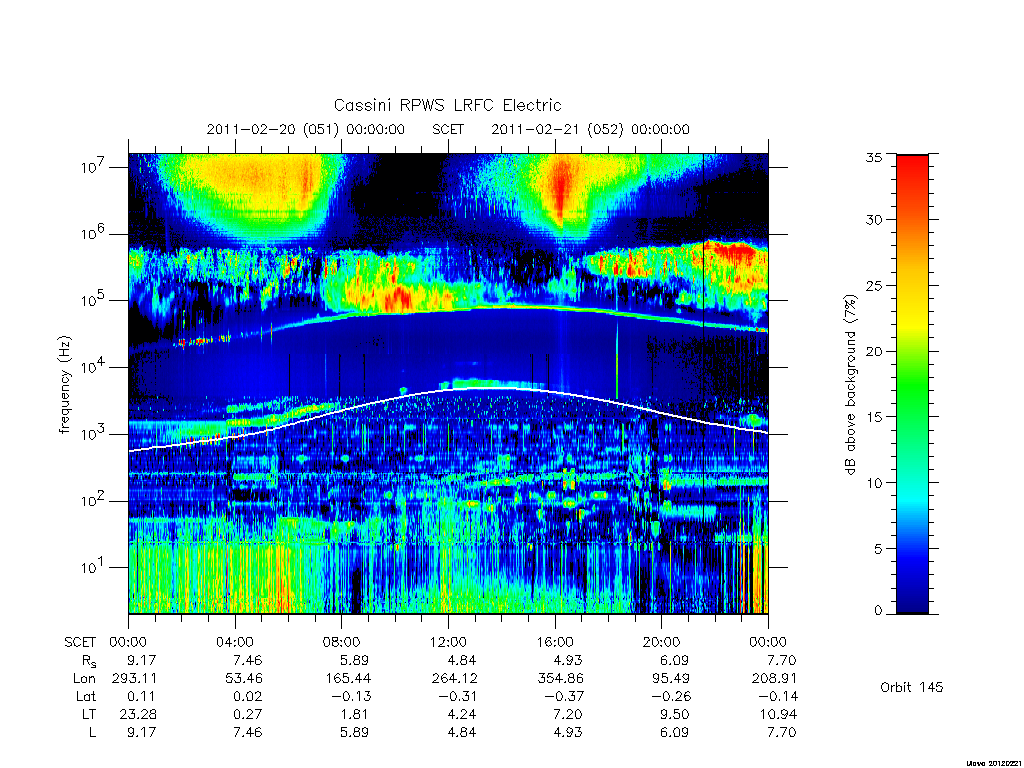This screenshot has width=1024, height=768.
Task: Click longitude value "264.12"
Action: coord(455,679)
